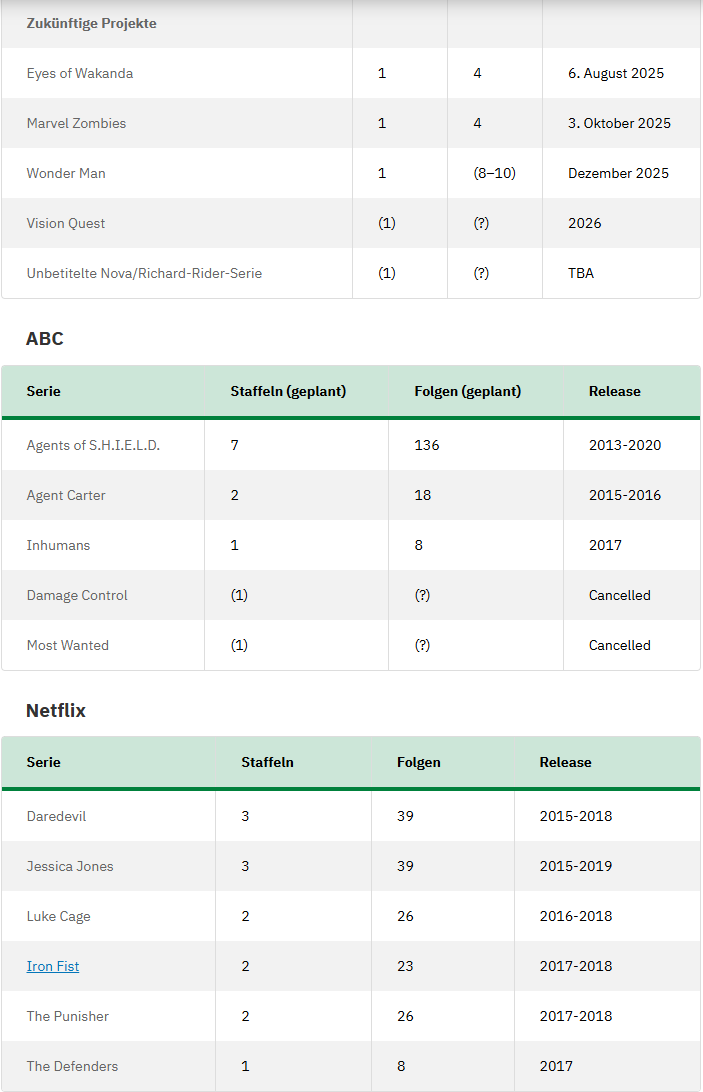Click the Netflix section heading

tap(56, 710)
